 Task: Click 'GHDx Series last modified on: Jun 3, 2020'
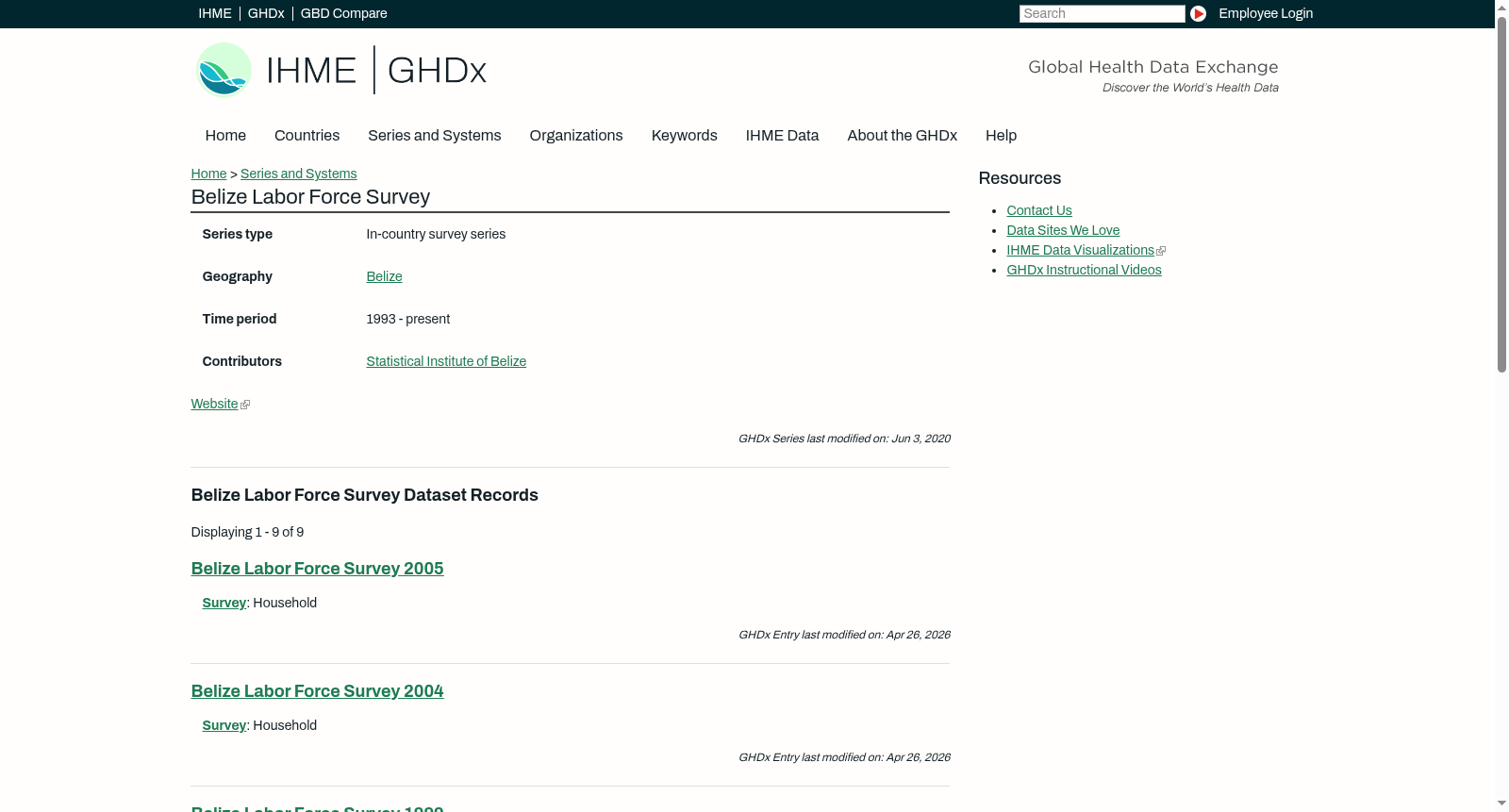tap(844, 439)
